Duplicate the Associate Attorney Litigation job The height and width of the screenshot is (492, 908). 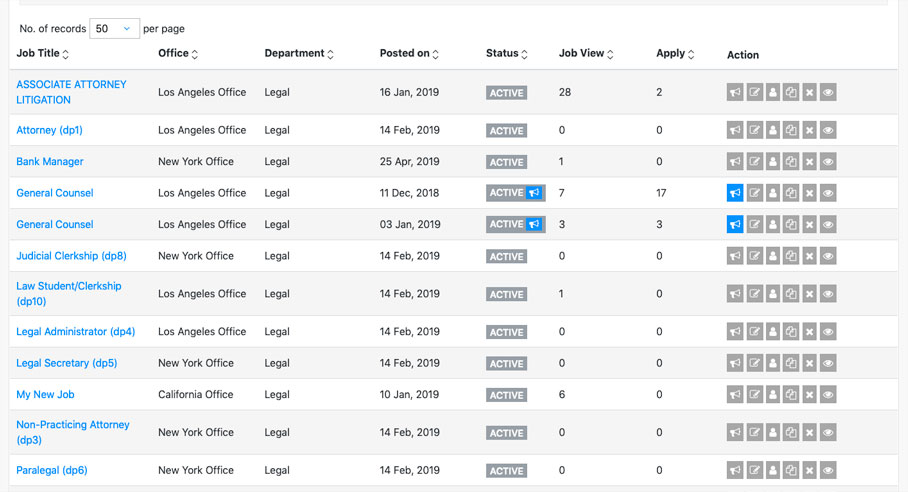click(x=791, y=93)
